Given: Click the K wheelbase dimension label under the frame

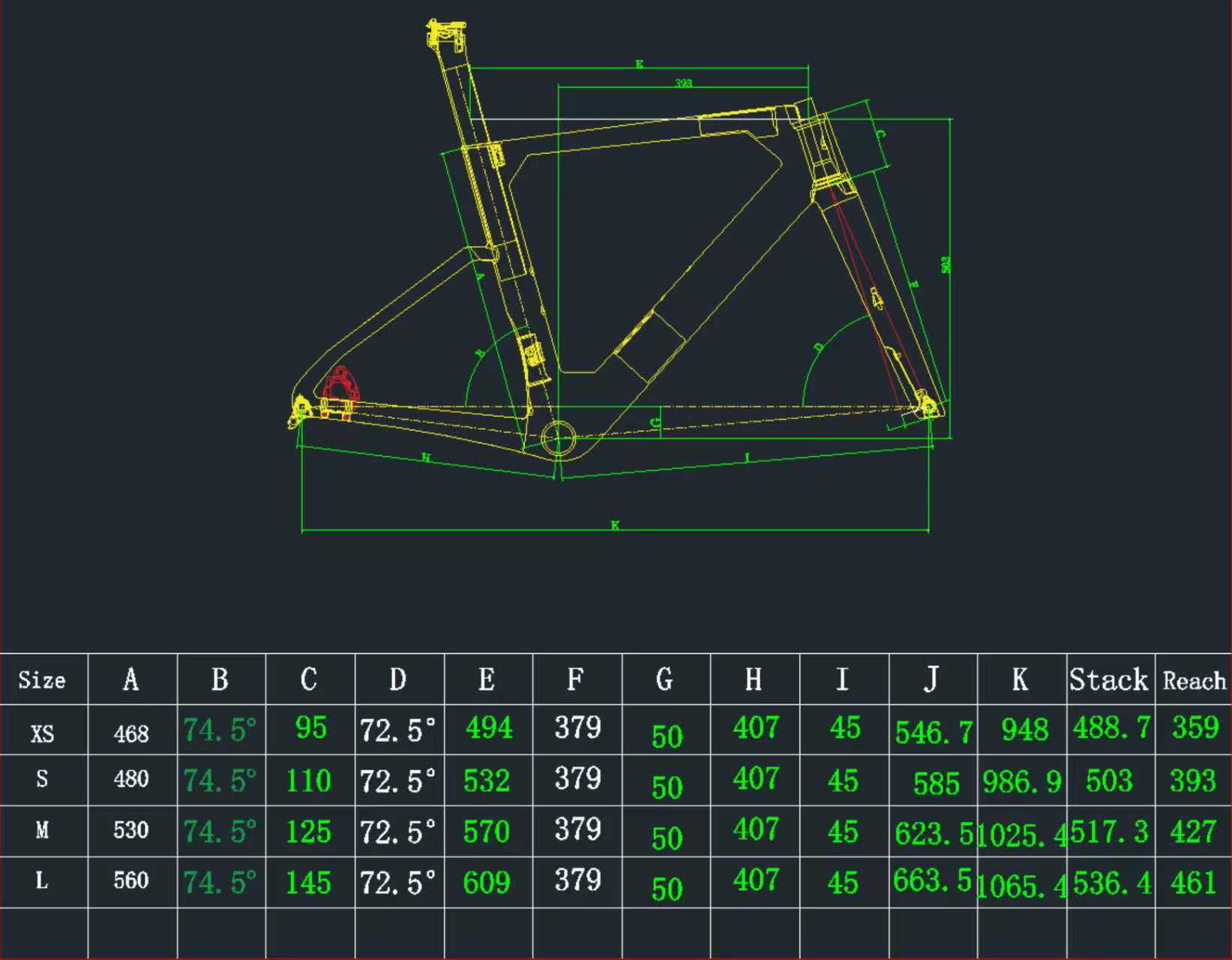Looking at the screenshot, I should click(615, 525).
